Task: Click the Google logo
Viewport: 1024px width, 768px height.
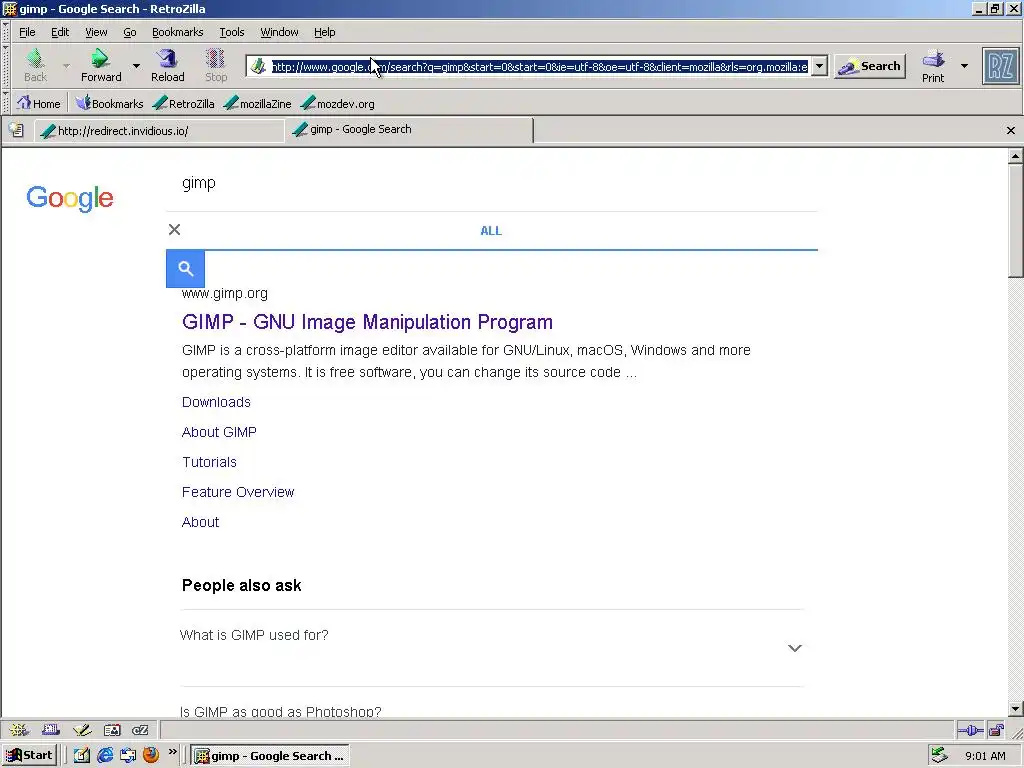Action: [x=70, y=198]
